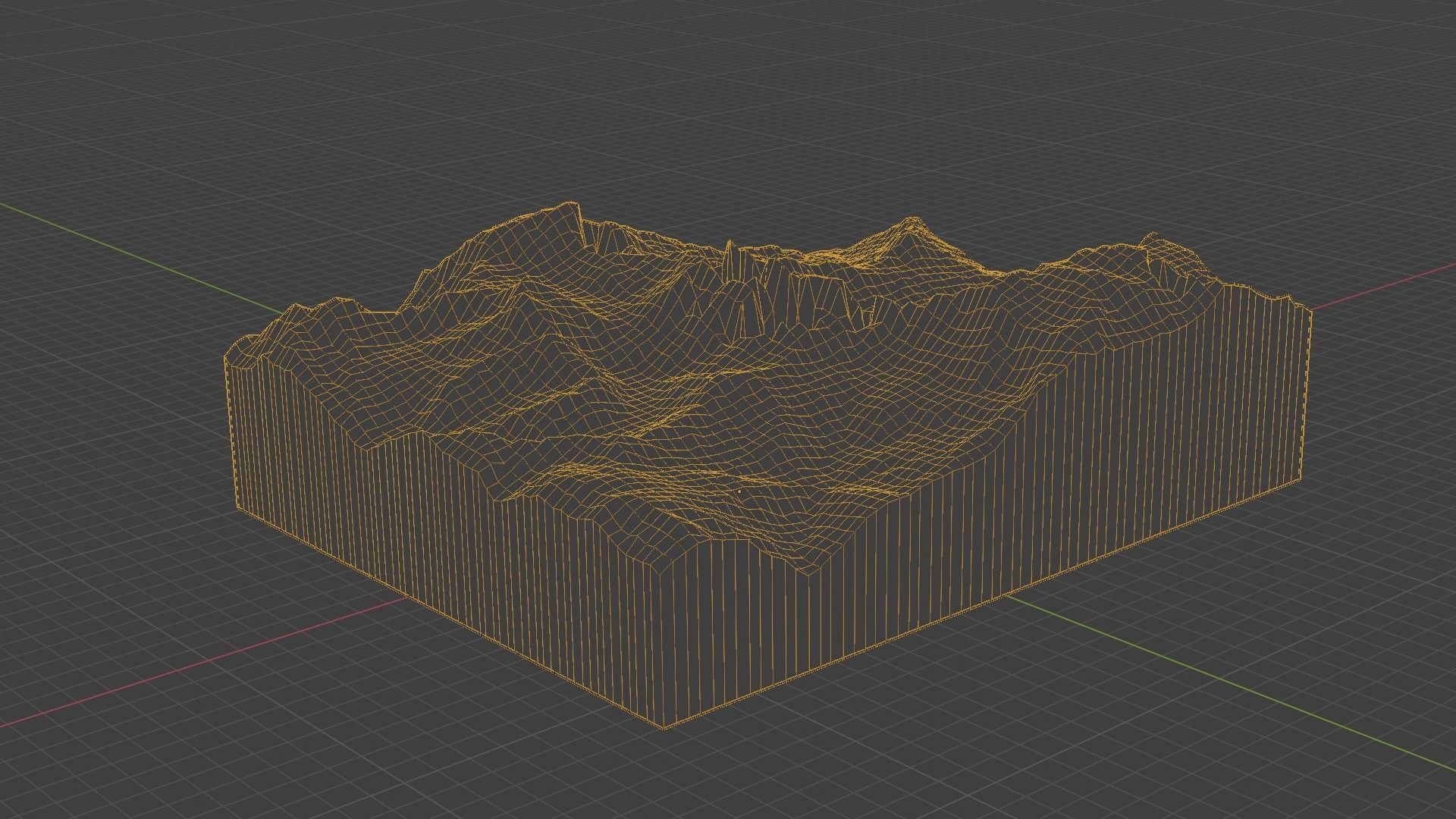Screen dimensions: 1456x819
Task: Click the terrain object's origin dot
Action: click(x=739, y=491)
